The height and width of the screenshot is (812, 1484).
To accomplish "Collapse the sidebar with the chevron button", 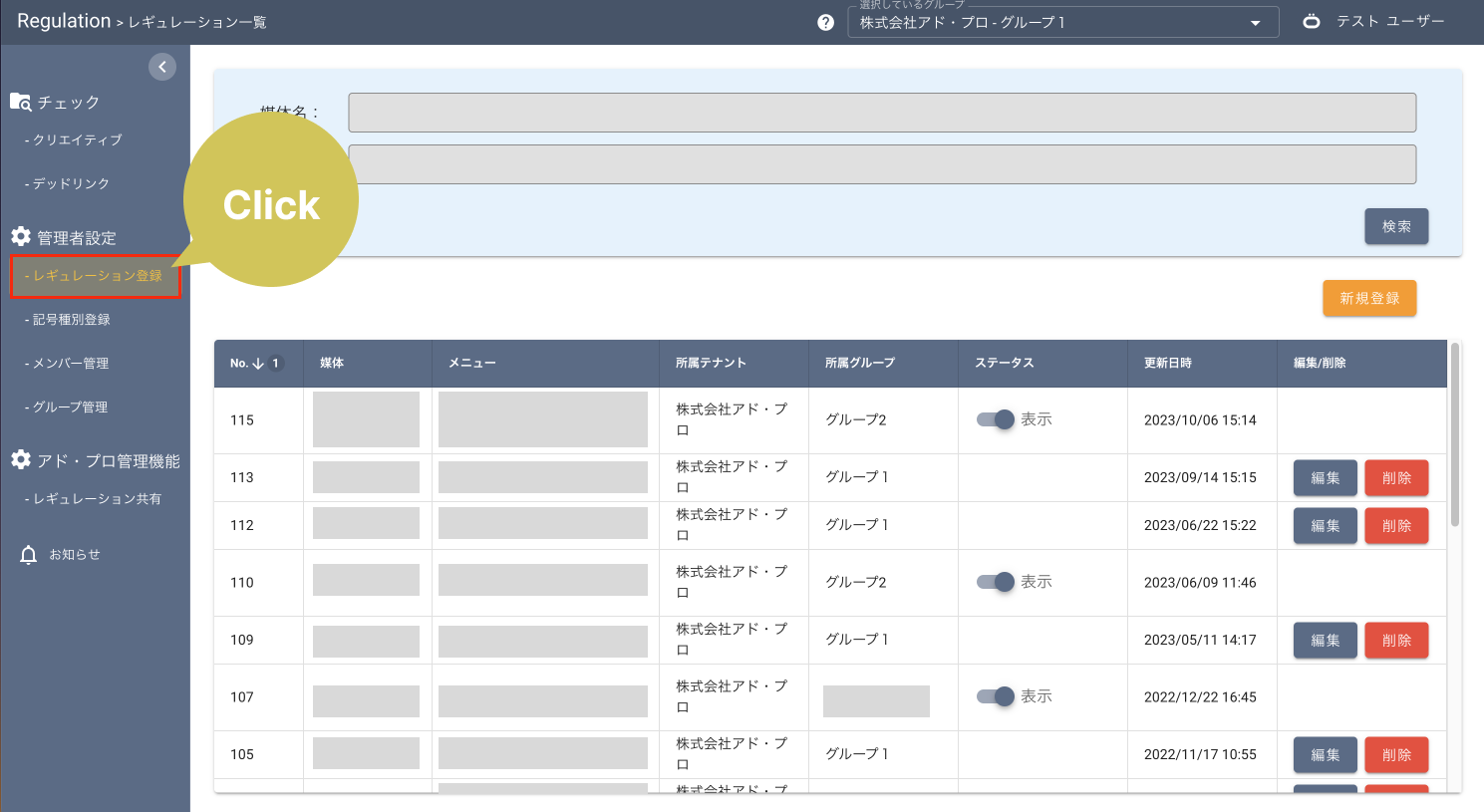I will tap(162, 67).
